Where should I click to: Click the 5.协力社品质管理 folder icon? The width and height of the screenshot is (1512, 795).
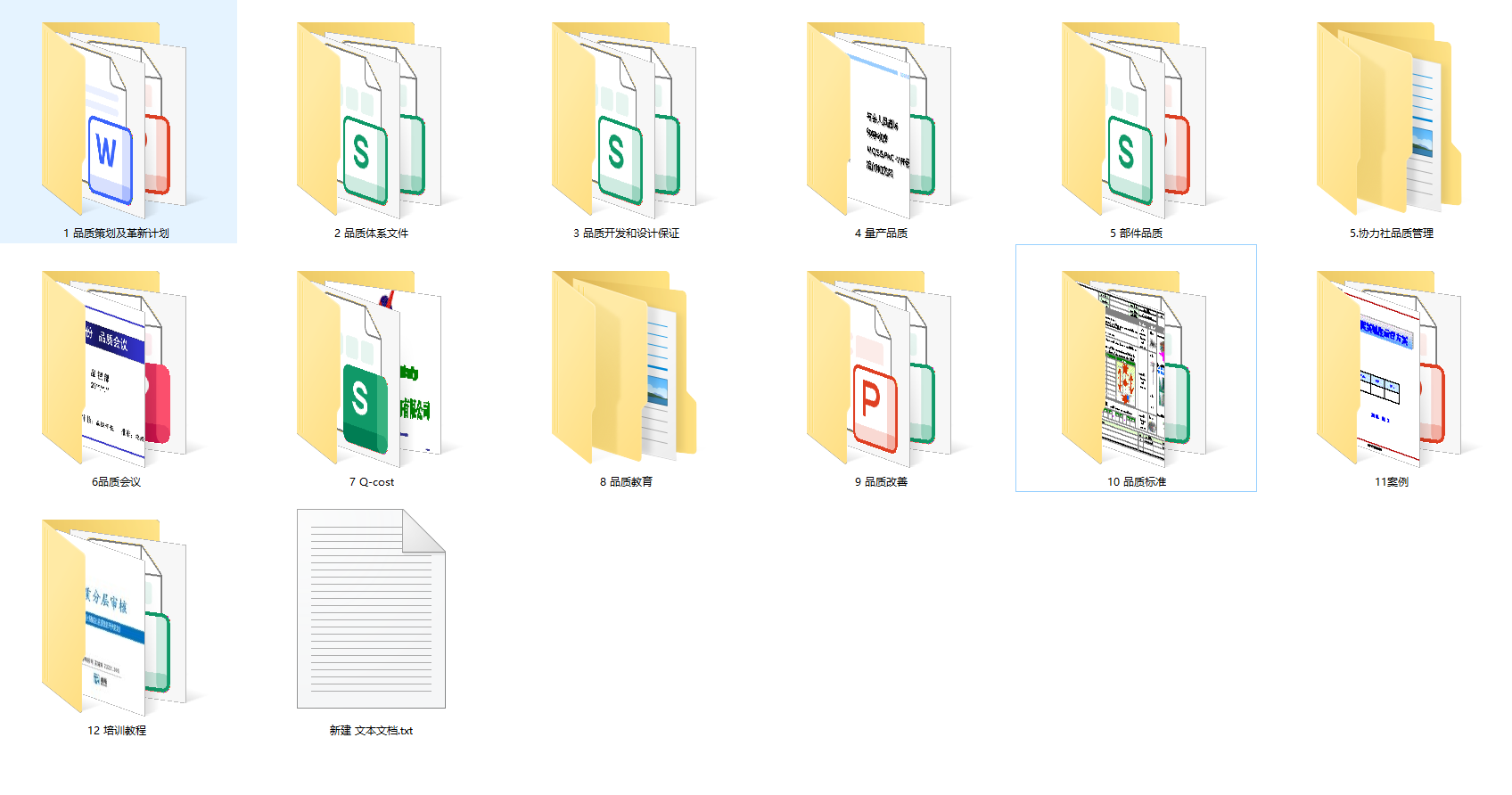pos(1391,120)
